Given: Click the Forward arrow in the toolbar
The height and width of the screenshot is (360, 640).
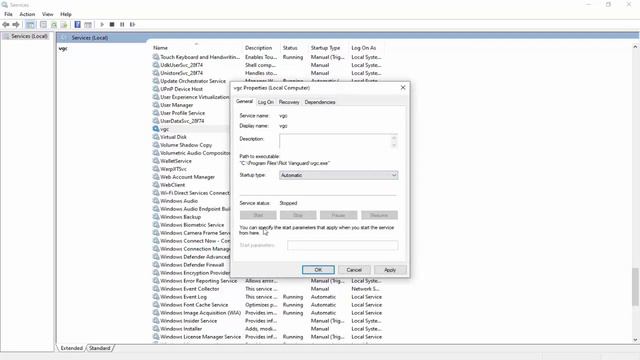Looking at the screenshot, I should pyautogui.click(x=16, y=24).
